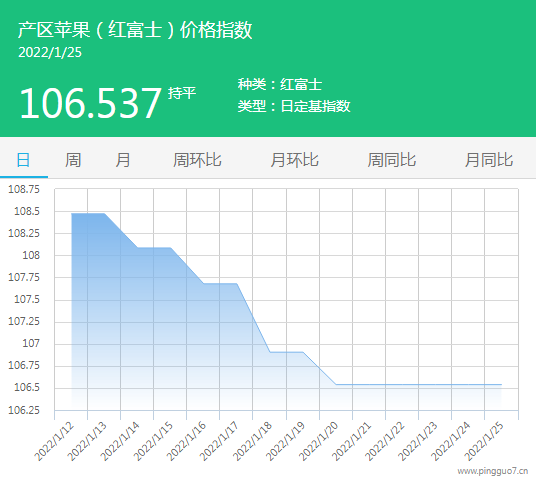Click the 种类：红富士 label
This screenshot has width=536, height=482.
click(x=280, y=84)
